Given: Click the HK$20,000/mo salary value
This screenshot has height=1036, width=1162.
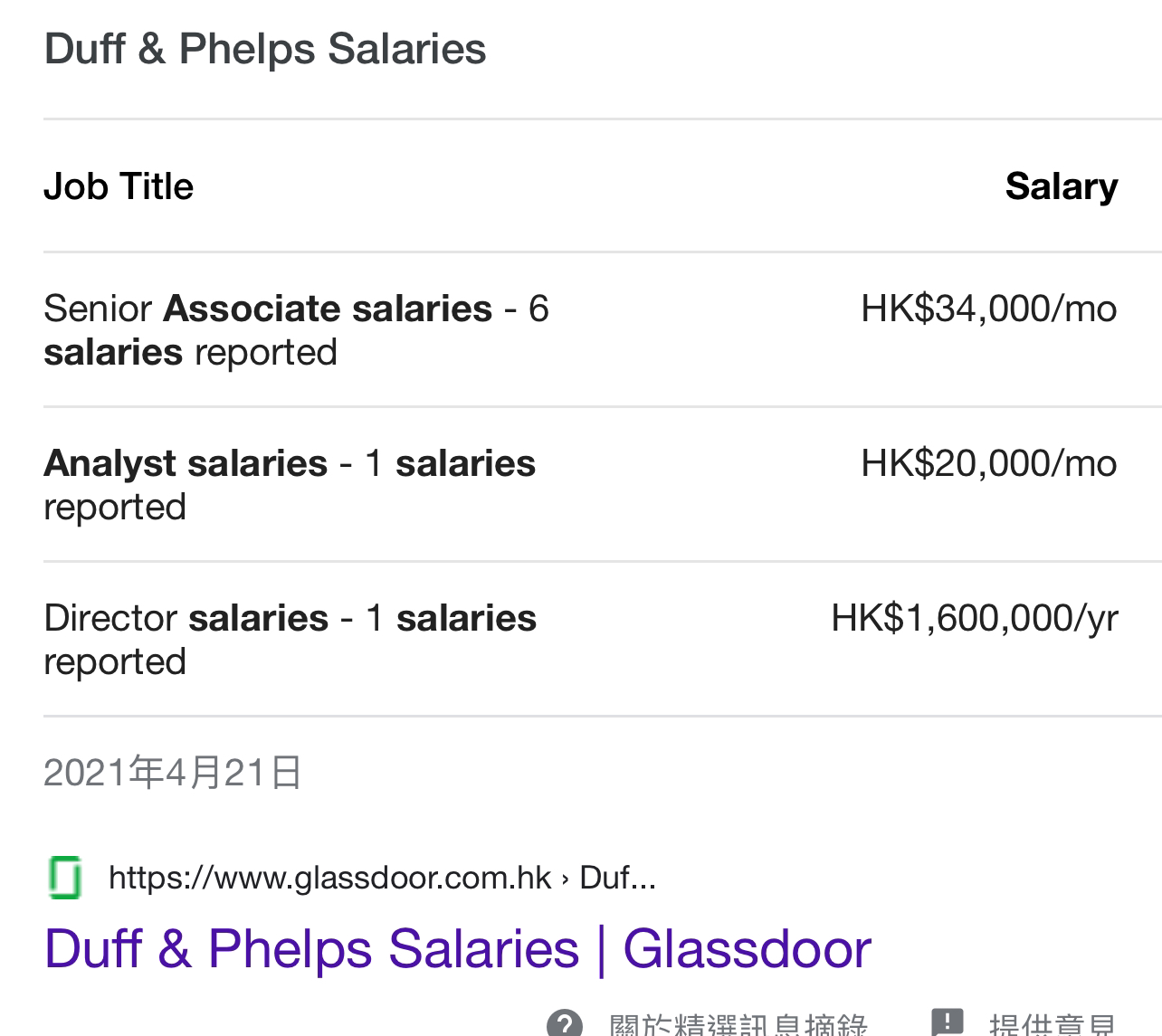Looking at the screenshot, I should (x=989, y=463).
